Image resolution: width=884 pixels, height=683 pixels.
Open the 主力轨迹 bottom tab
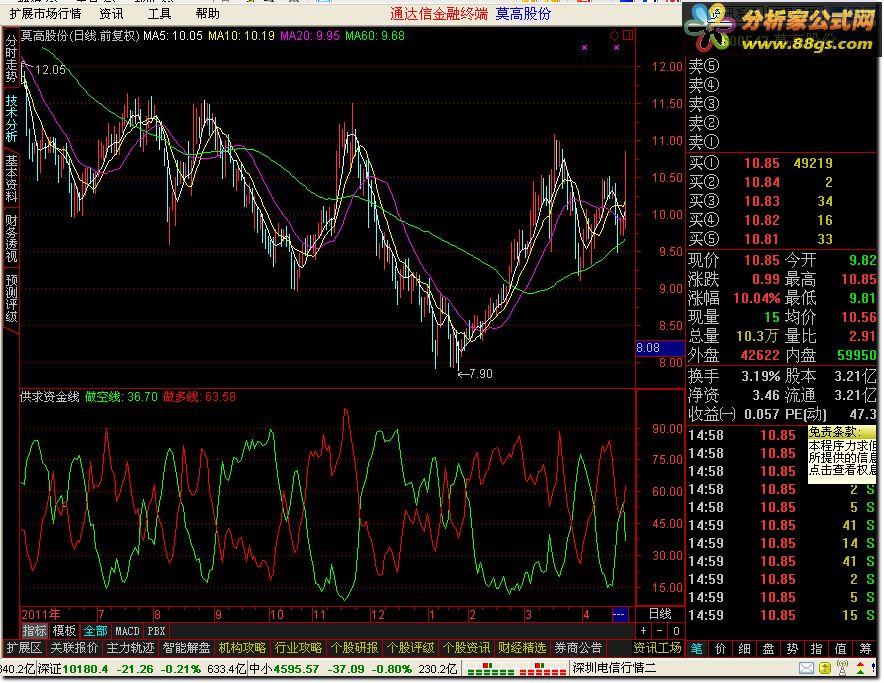pos(130,647)
